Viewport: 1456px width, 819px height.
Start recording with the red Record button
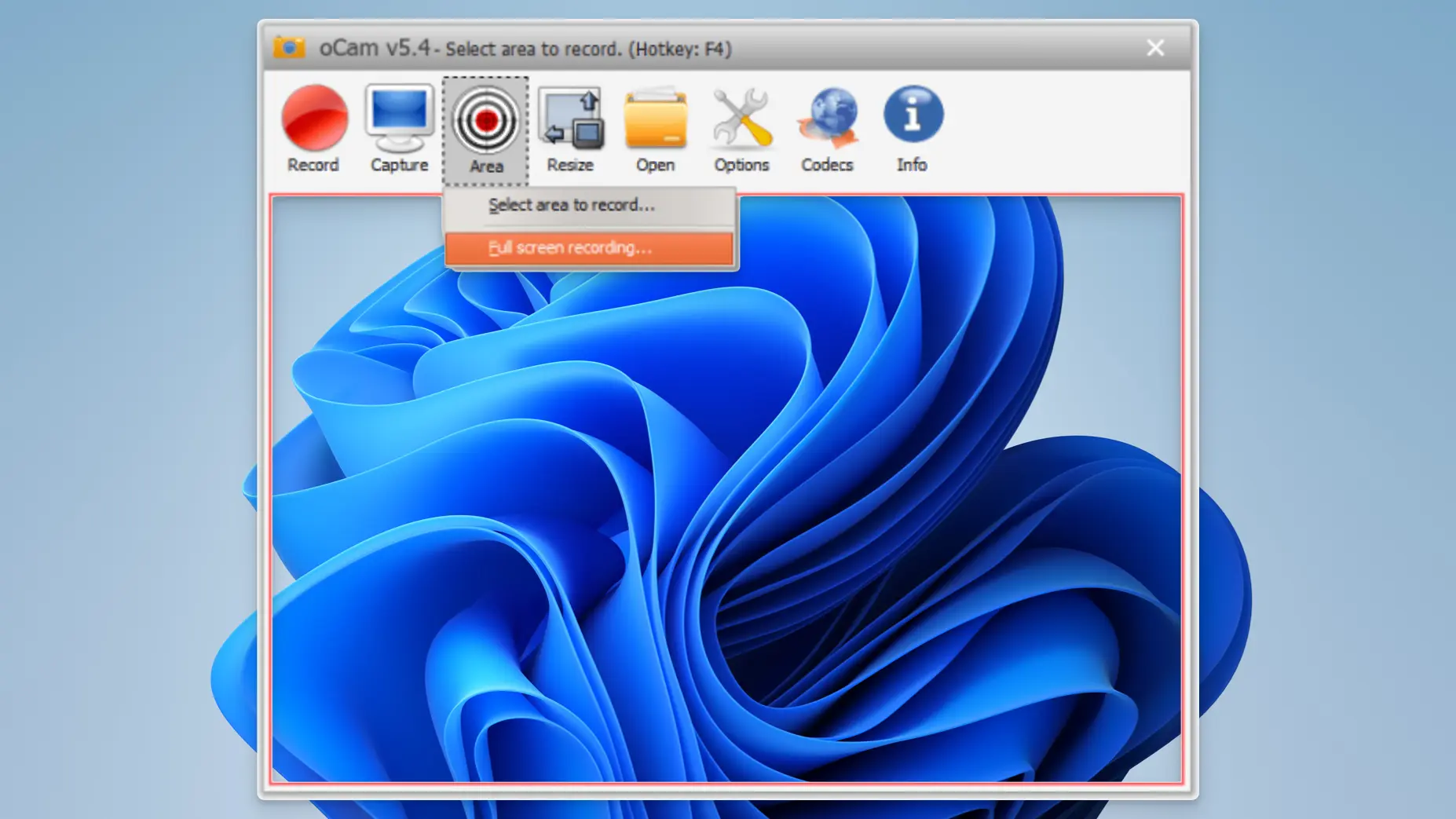coord(314,119)
